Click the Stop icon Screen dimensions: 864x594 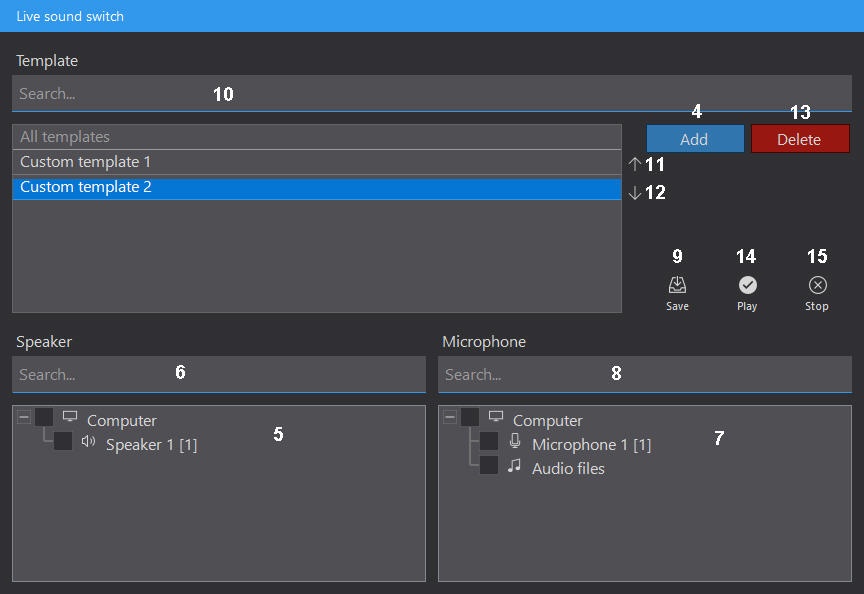[817, 285]
